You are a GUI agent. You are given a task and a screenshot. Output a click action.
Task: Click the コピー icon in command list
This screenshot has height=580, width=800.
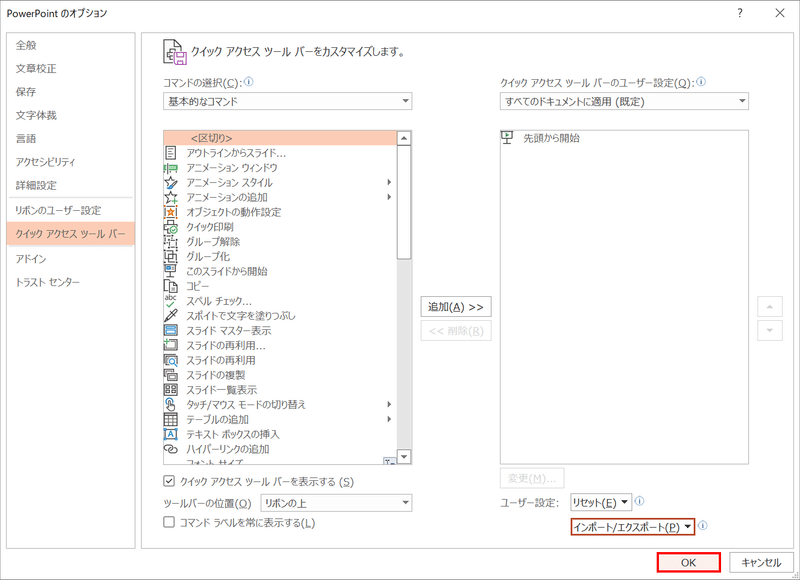(x=171, y=286)
